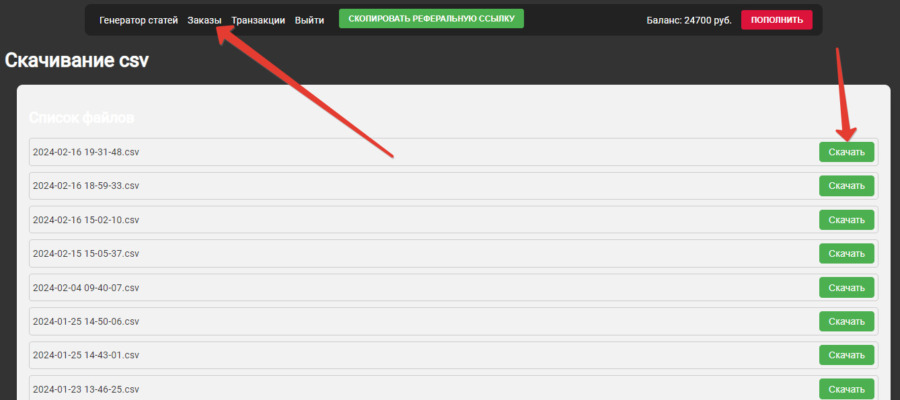This screenshot has height=400, width=900.
Task: Click the Скачивание csv page heading
Action: pos(76,60)
